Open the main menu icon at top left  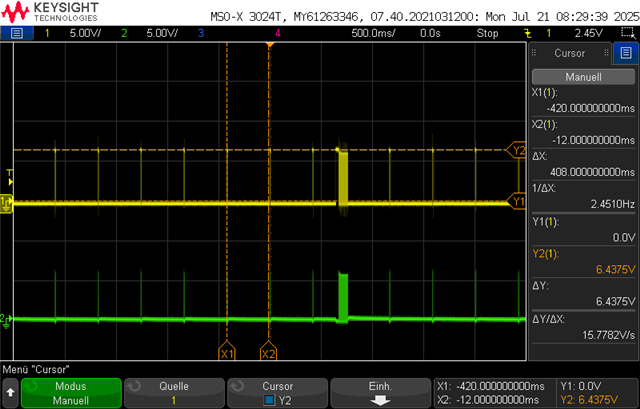tap(17, 33)
